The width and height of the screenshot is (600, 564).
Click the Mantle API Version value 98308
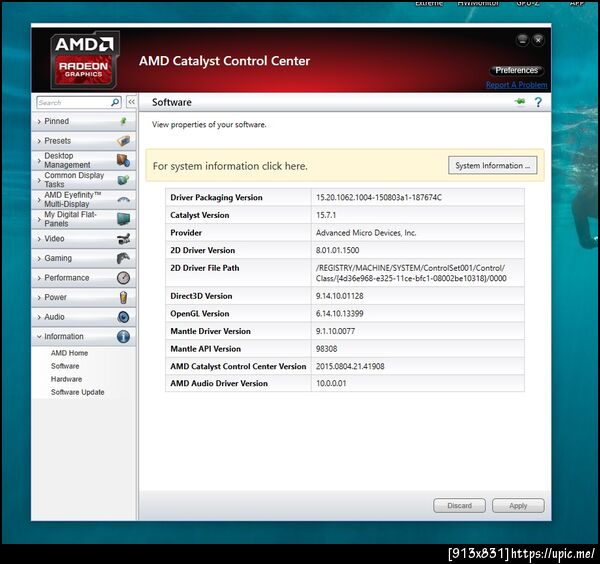coord(326,349)
